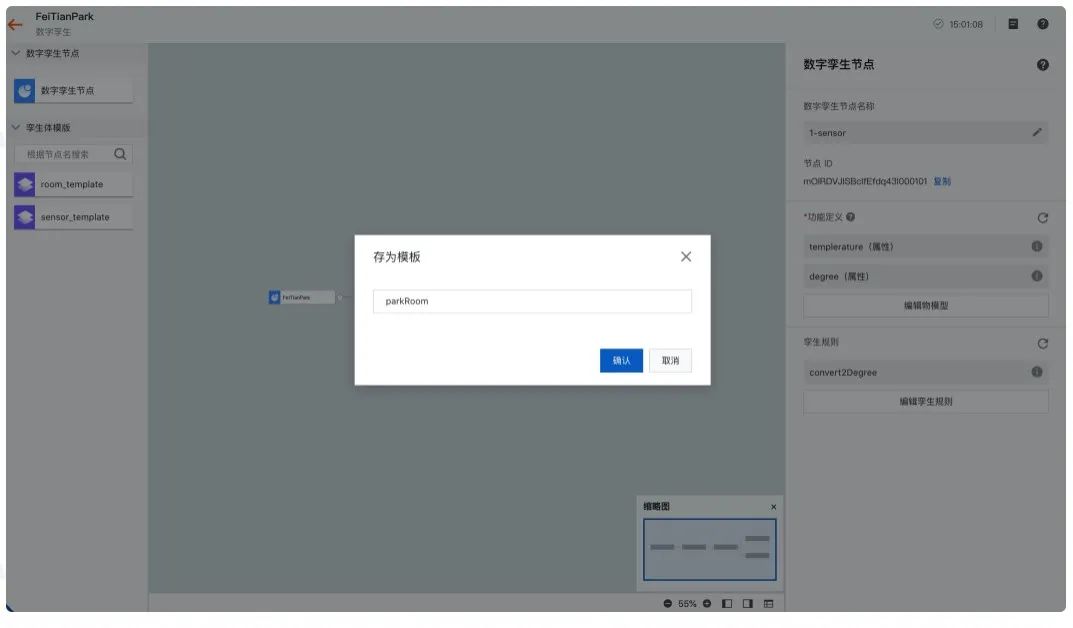Click the template name field parkRoom

tap(532, 301)
